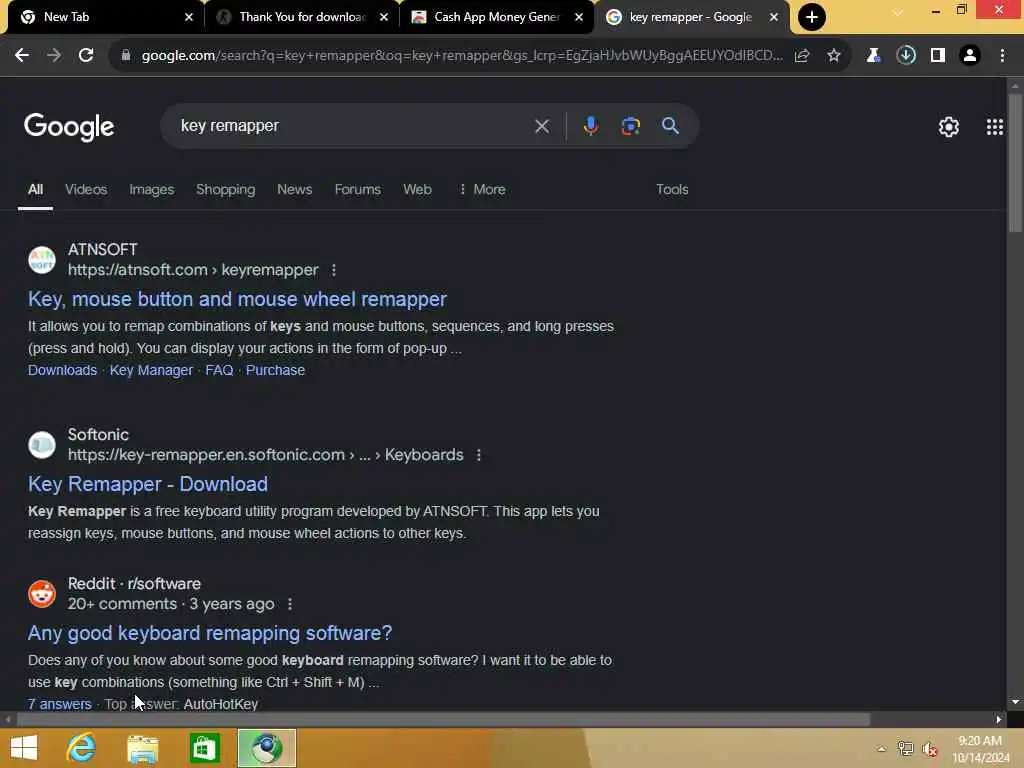1024x768 pixels.
Task: Open options for ATNSOFT result
Action: click(334, 270)
